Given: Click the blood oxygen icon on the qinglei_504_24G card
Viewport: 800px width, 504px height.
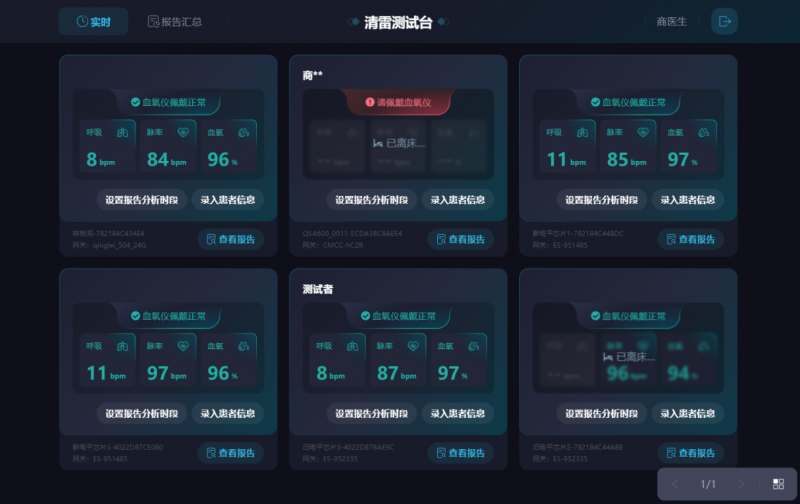Looking at the screenshot, I should [244, 133].
